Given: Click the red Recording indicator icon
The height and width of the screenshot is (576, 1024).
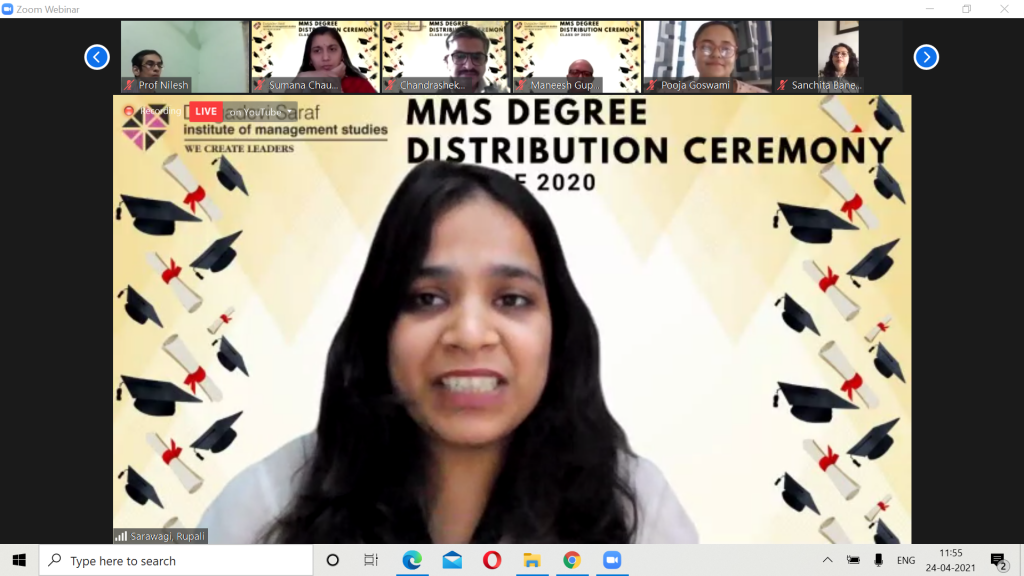Looking at the screenshot, I should (129, 111).
